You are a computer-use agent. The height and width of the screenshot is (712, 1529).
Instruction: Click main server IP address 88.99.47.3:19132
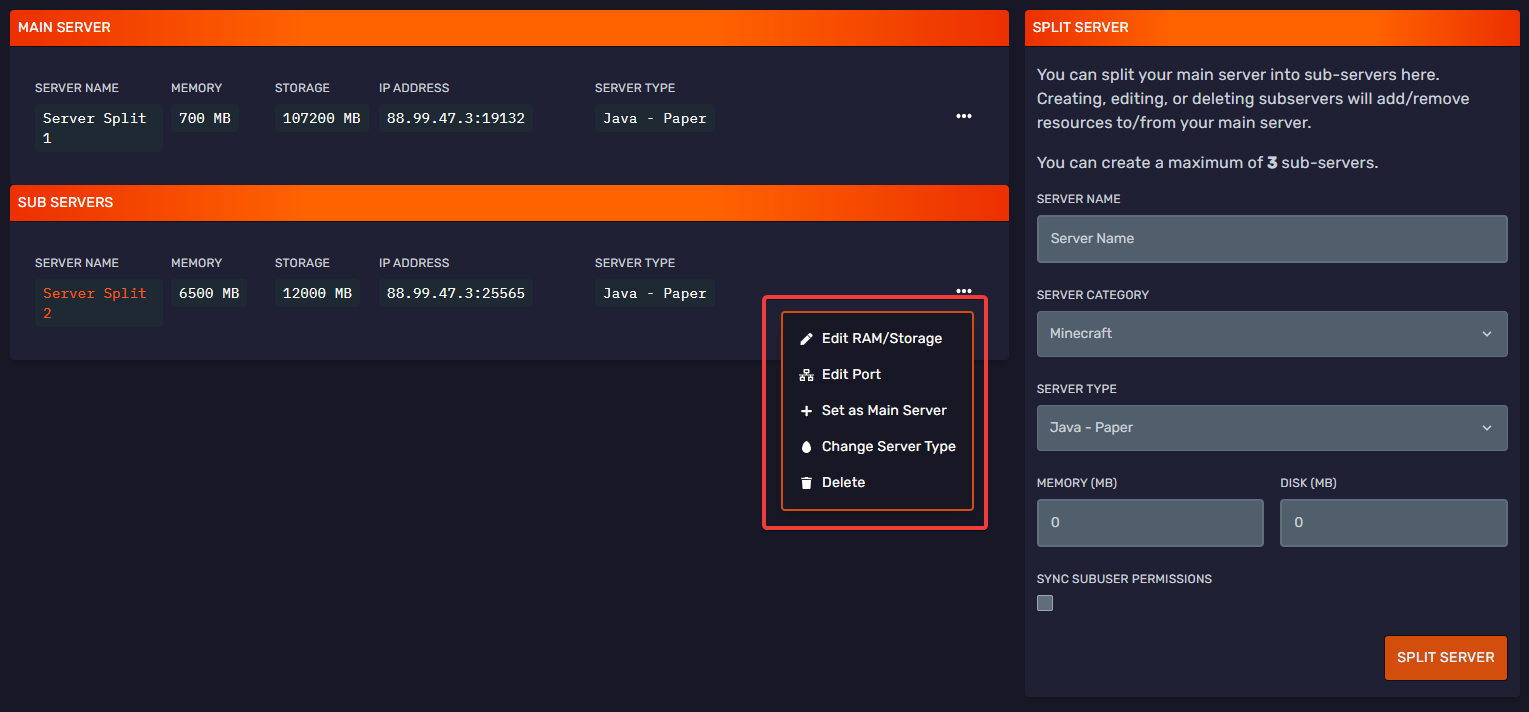[455, 118]
